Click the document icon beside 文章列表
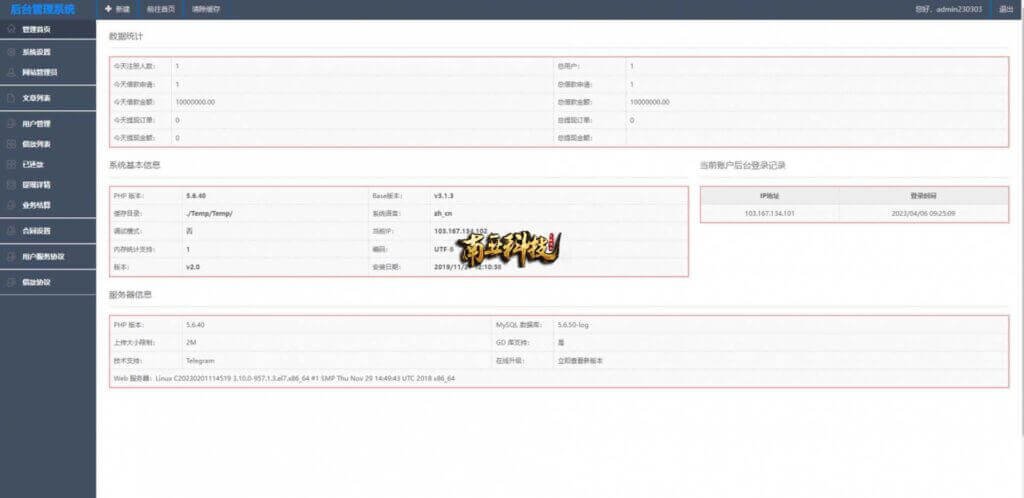The image size is (1024, 498). pos(11,98)
